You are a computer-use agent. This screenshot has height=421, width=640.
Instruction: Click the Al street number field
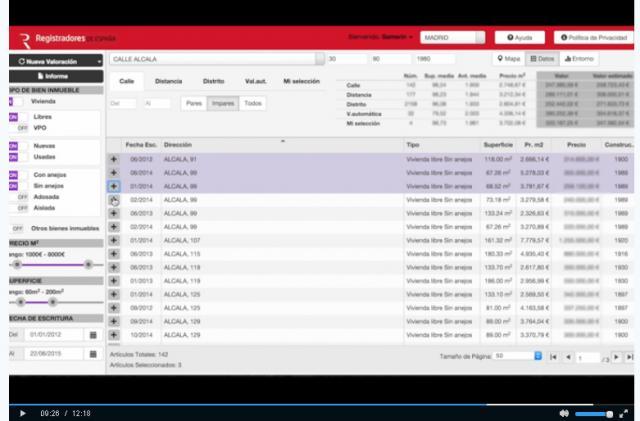[157, 103]
